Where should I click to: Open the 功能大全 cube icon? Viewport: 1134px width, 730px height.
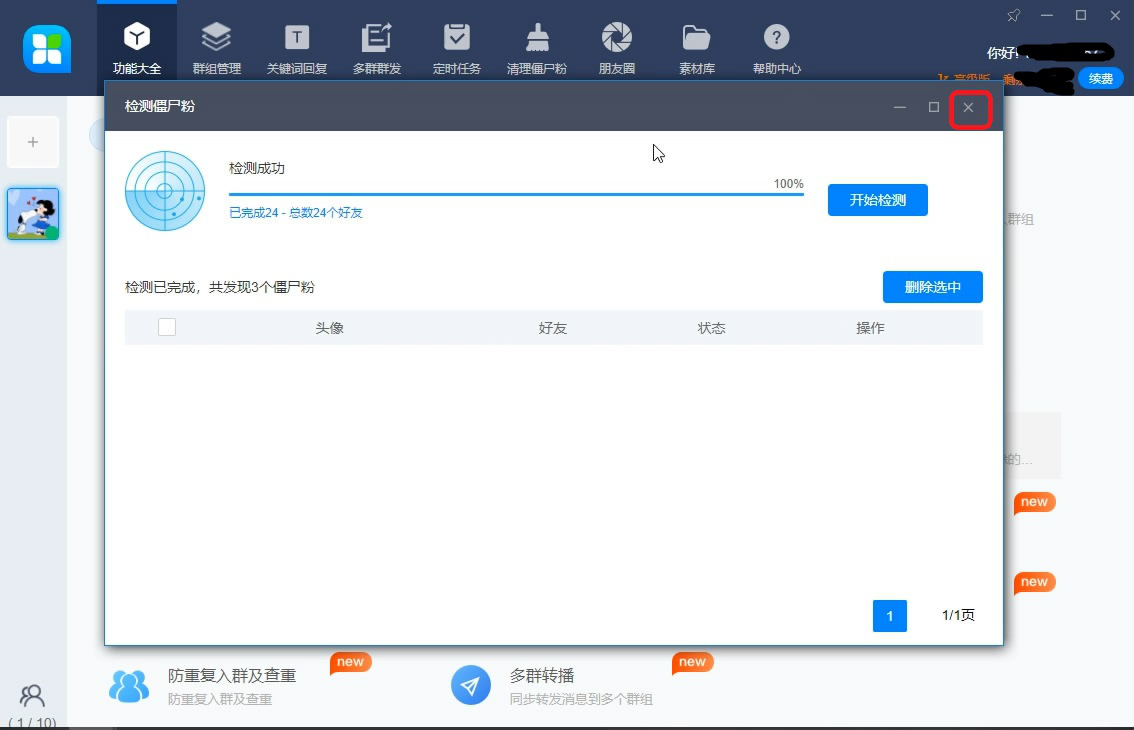tap(137, 38)
